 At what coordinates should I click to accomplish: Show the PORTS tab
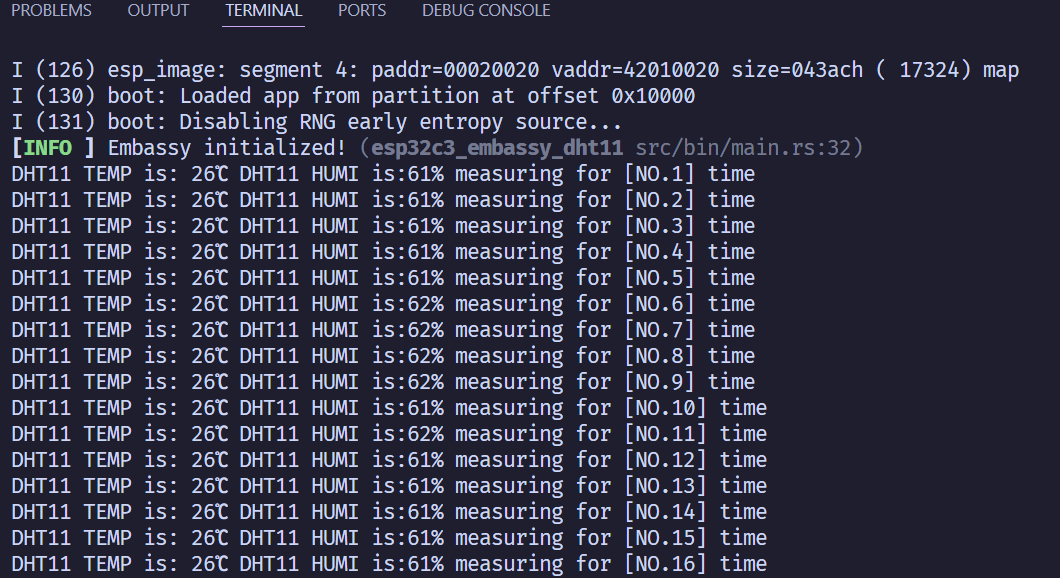tap(362, 11)
